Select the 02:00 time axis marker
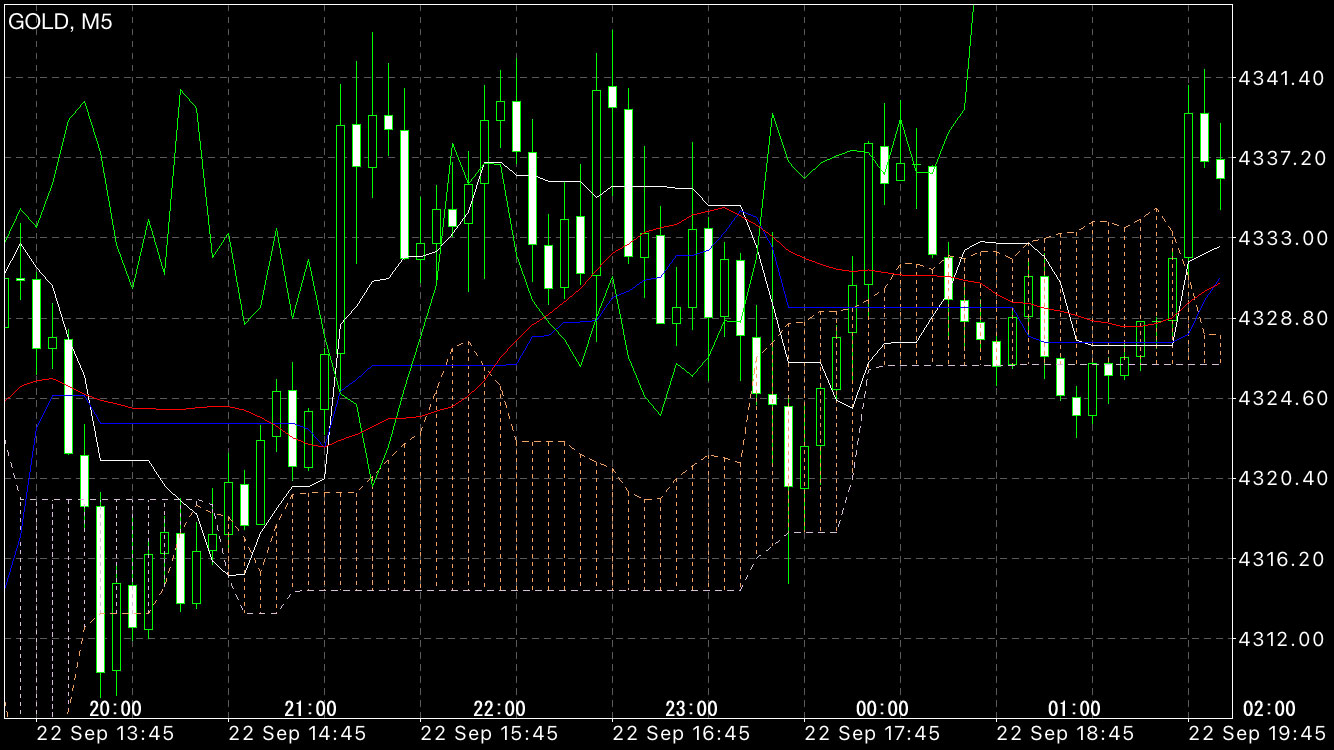Image resolution: width=1334 pixels, height=750 pixels. tap(1268, 709)
